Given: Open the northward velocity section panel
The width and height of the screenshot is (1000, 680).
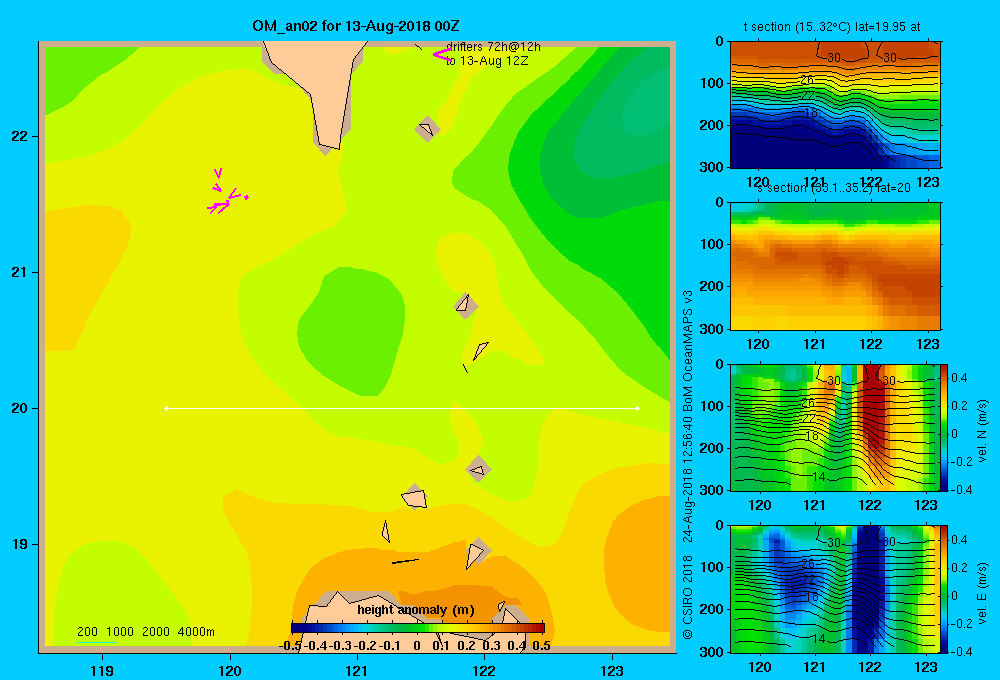Looking at the screenshot, I should tap(835, 427).
